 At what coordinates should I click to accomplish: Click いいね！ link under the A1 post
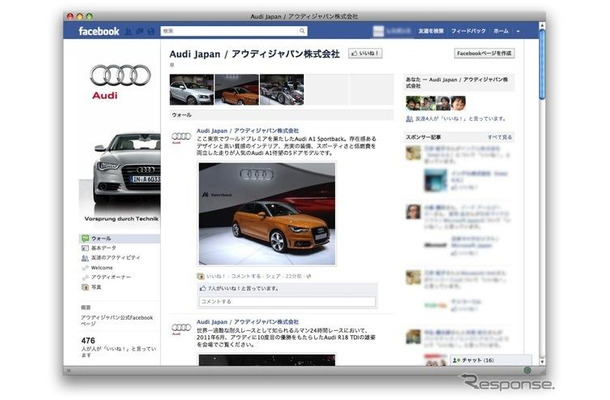(216, 276)
